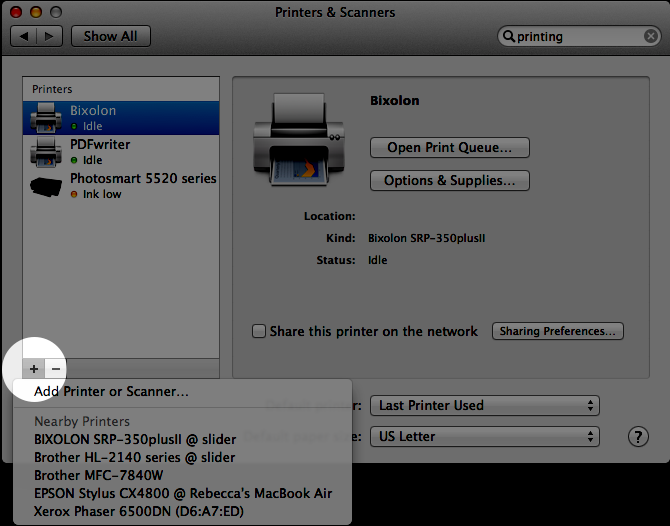Image resolution: width=670 pixels, height=526 pixels.
Task: Select the PDFwriter row in Printers list
Action: pos(121,152)
